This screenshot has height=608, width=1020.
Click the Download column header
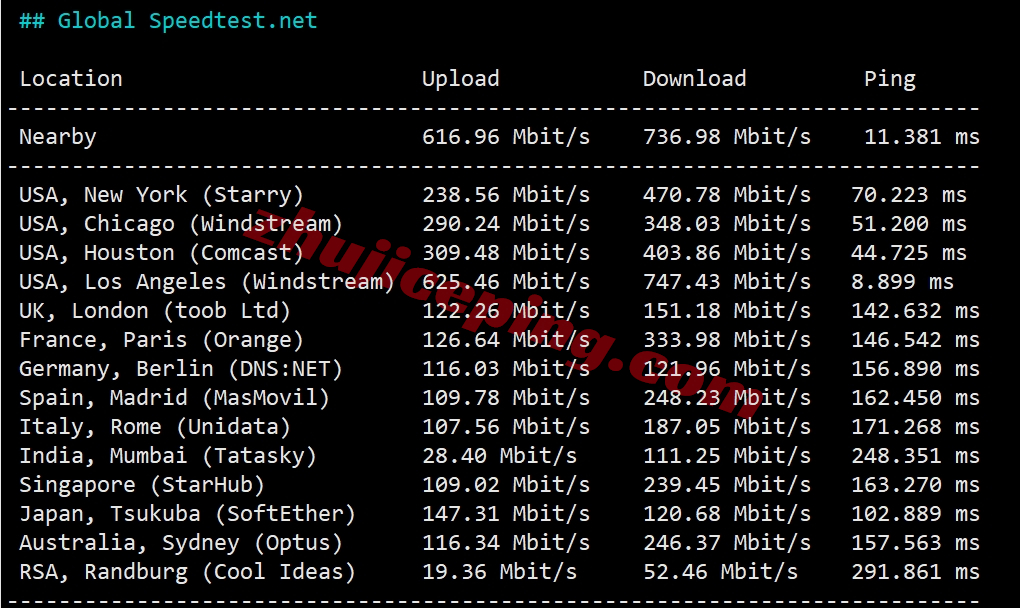[695, 79]
